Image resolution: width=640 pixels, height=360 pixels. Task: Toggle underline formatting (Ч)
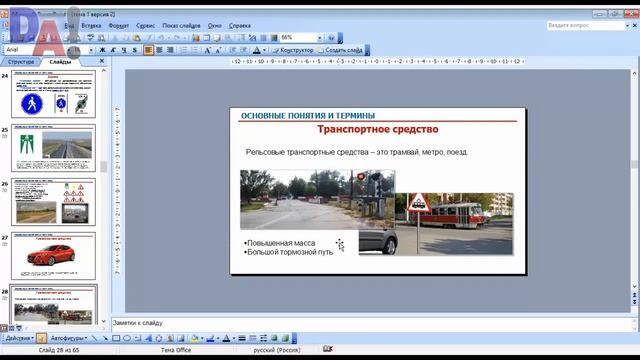click(124, 50)
